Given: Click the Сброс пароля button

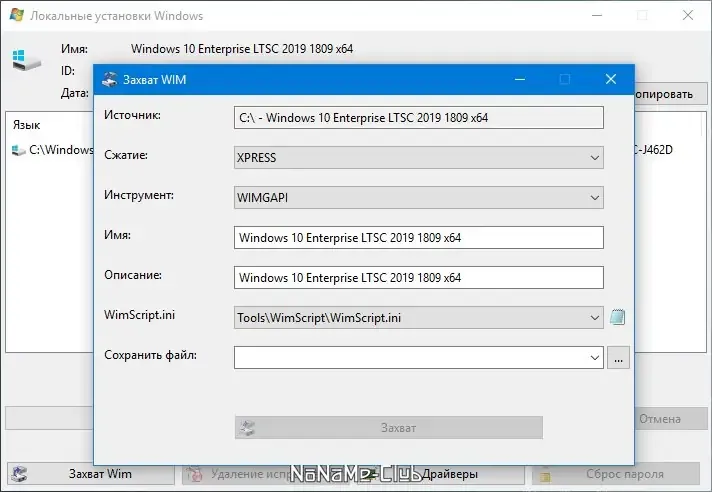Looking at the screenshot, I should coord(615,474).
